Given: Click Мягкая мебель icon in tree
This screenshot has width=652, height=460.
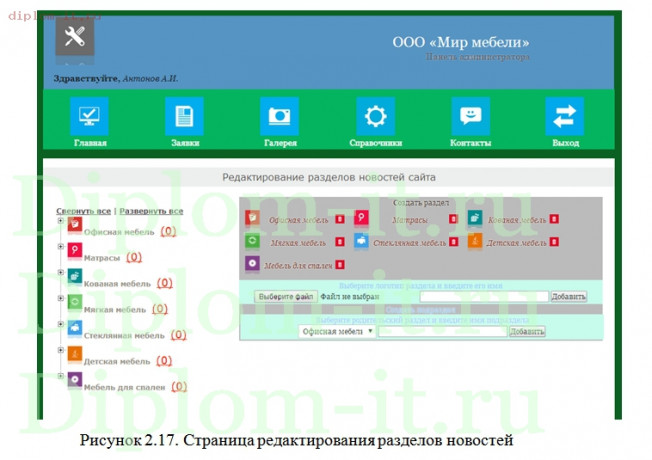Looking at the screenshot, I should pyautogui.click(x=75, y=302).
